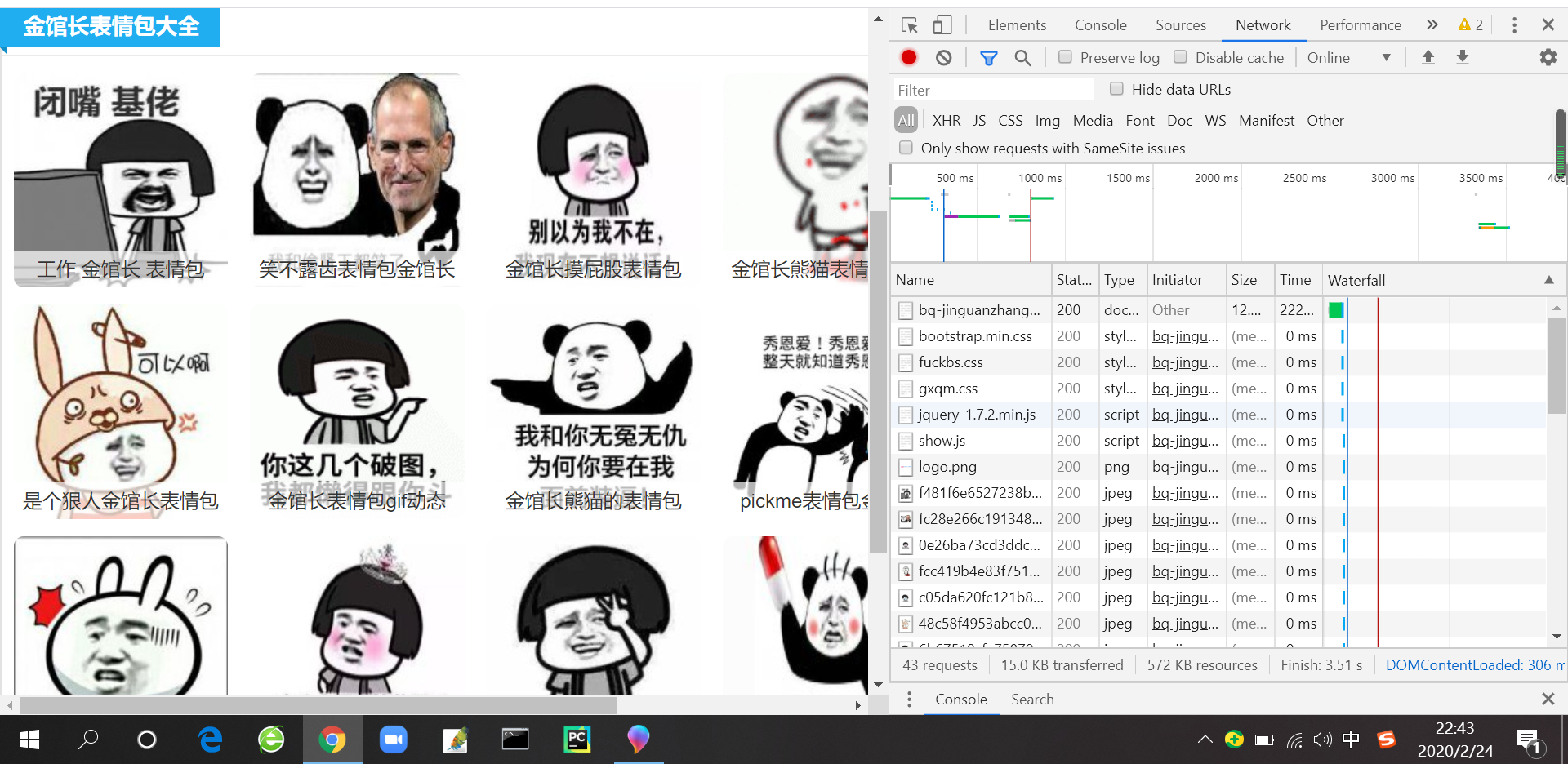Stop recording network log
1568x764 pixels.
pos(908,57)
